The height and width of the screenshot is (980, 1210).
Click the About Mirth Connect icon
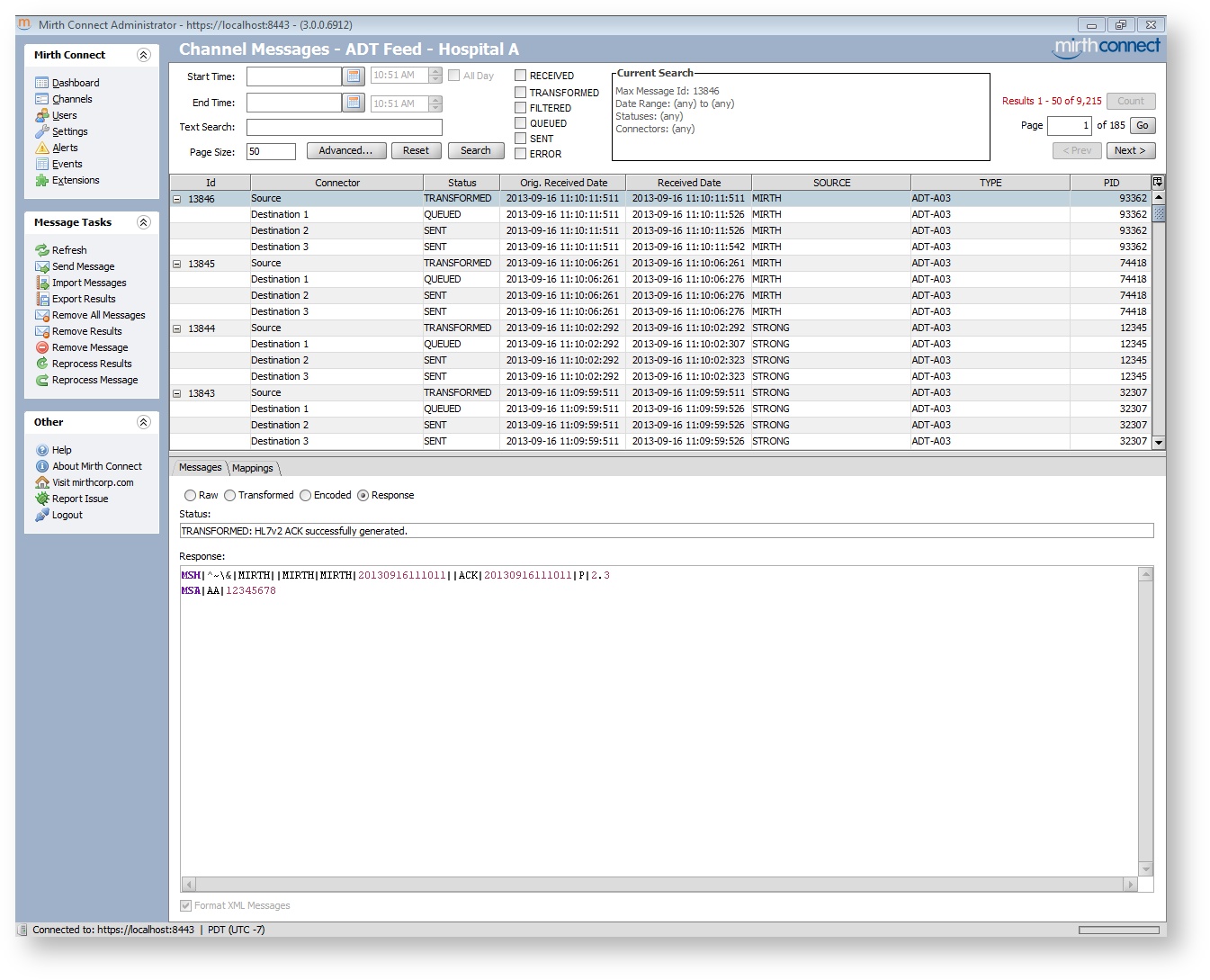pos(41,466)
